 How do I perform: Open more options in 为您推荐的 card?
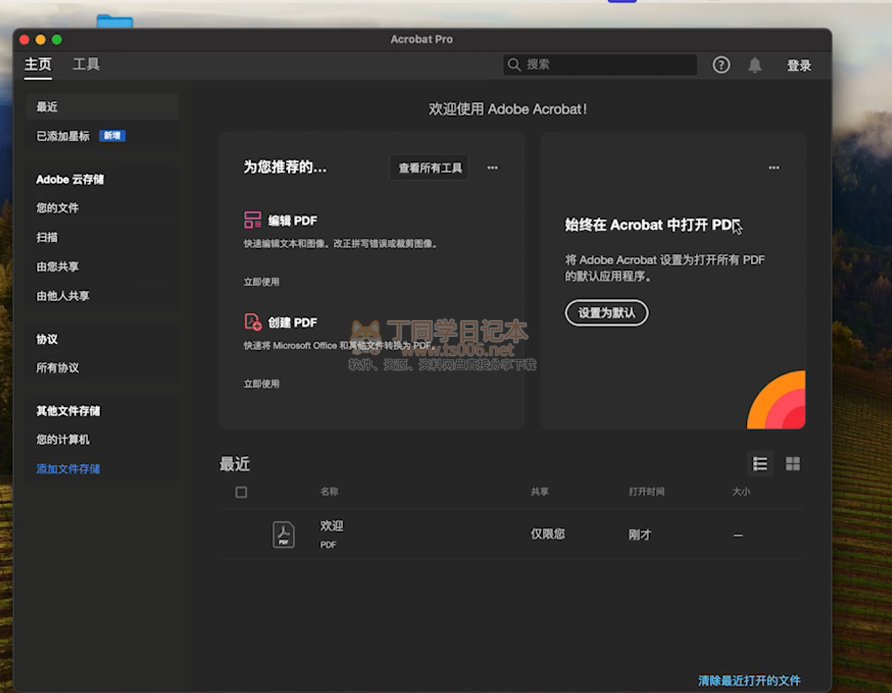click(x=493, y=168)
